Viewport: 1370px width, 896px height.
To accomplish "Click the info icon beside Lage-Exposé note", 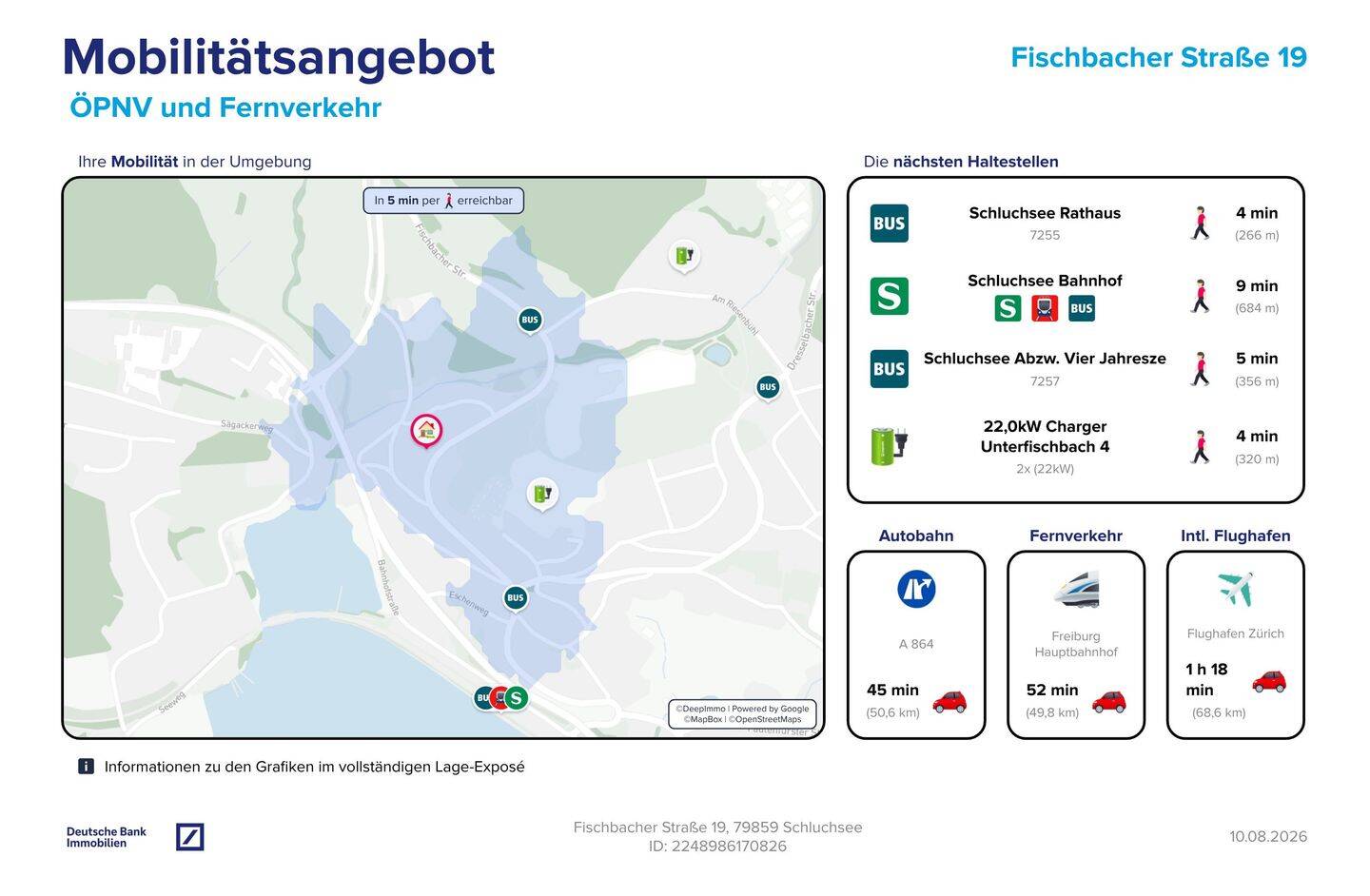I will point(86,767).
